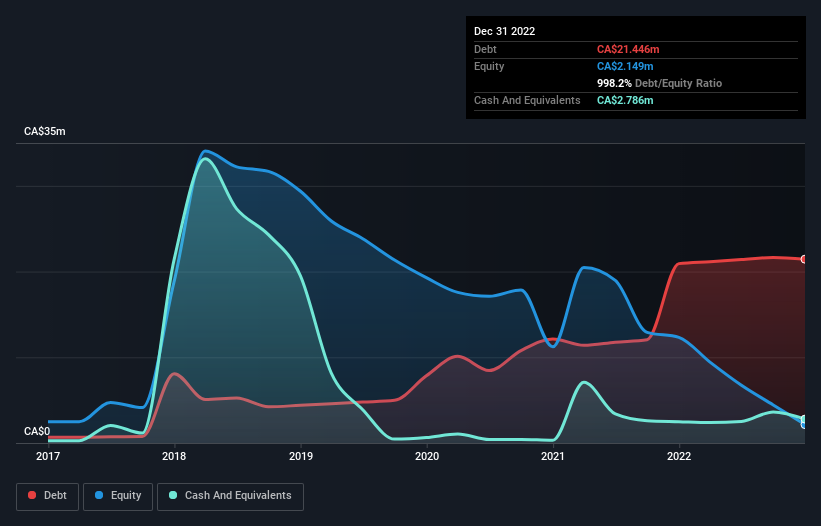
Task: Click the CA$2.786m cash value
Action: (625, 100)
